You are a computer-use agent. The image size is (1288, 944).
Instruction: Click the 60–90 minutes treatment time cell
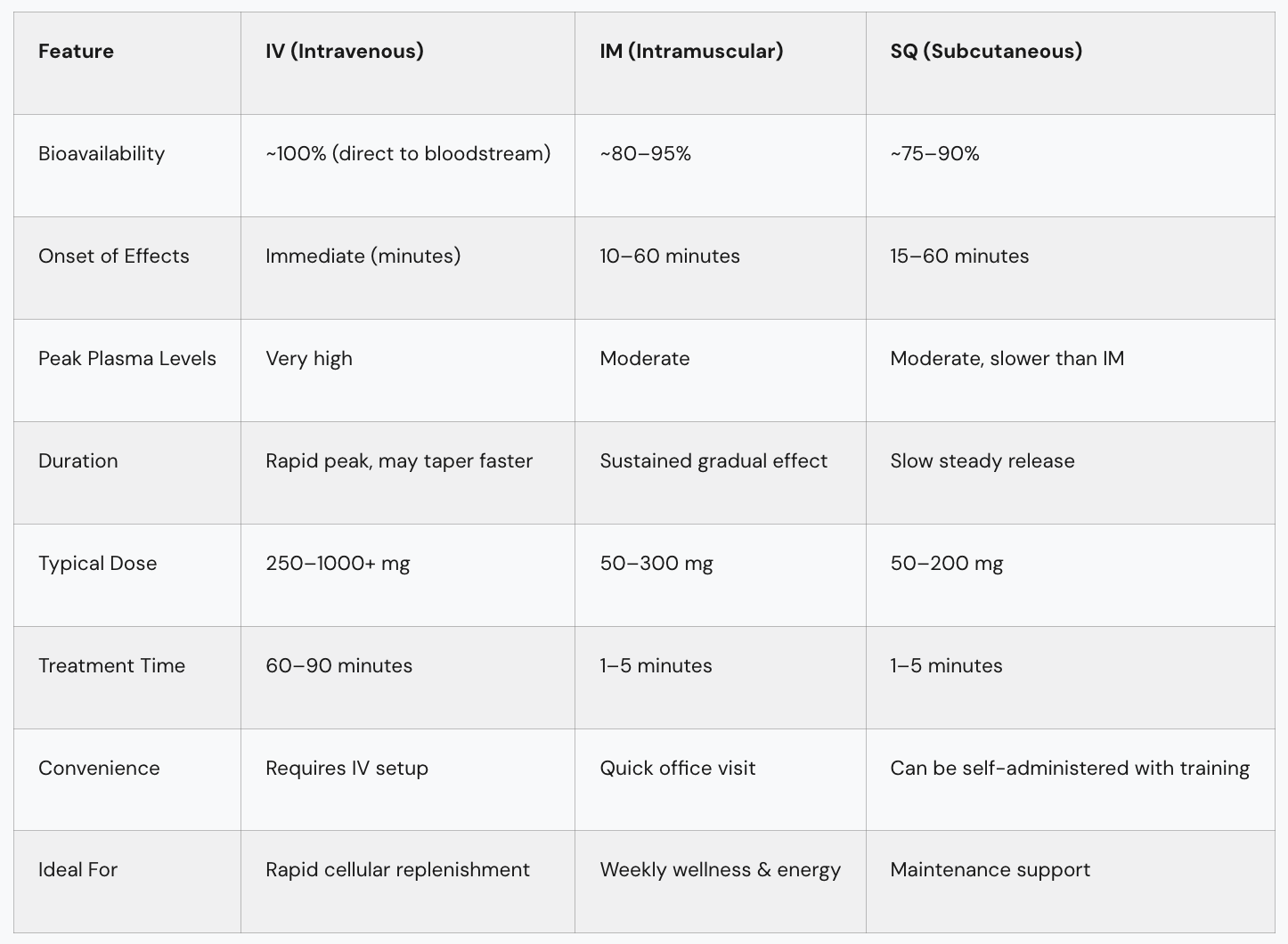point(338,666)
